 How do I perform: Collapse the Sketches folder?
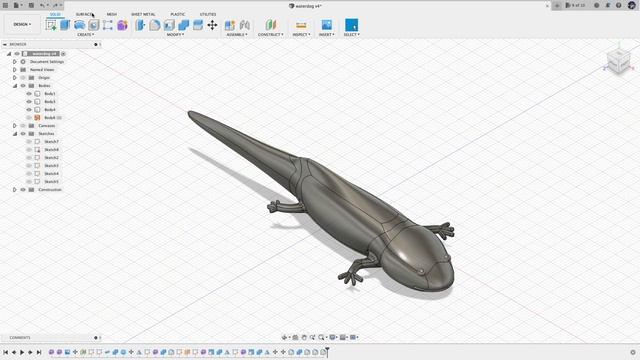[15, 133]
